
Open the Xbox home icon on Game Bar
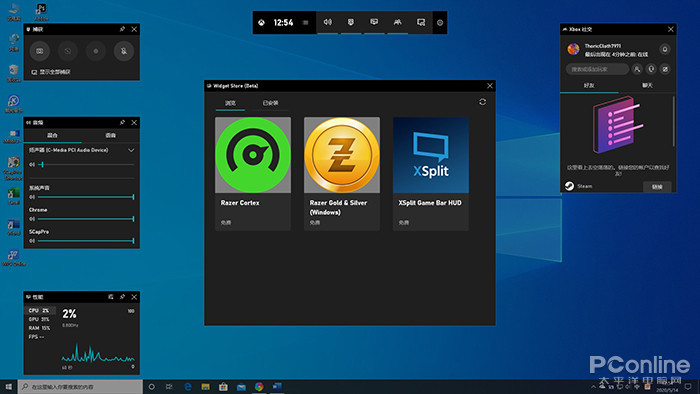(x=262, y=23)
